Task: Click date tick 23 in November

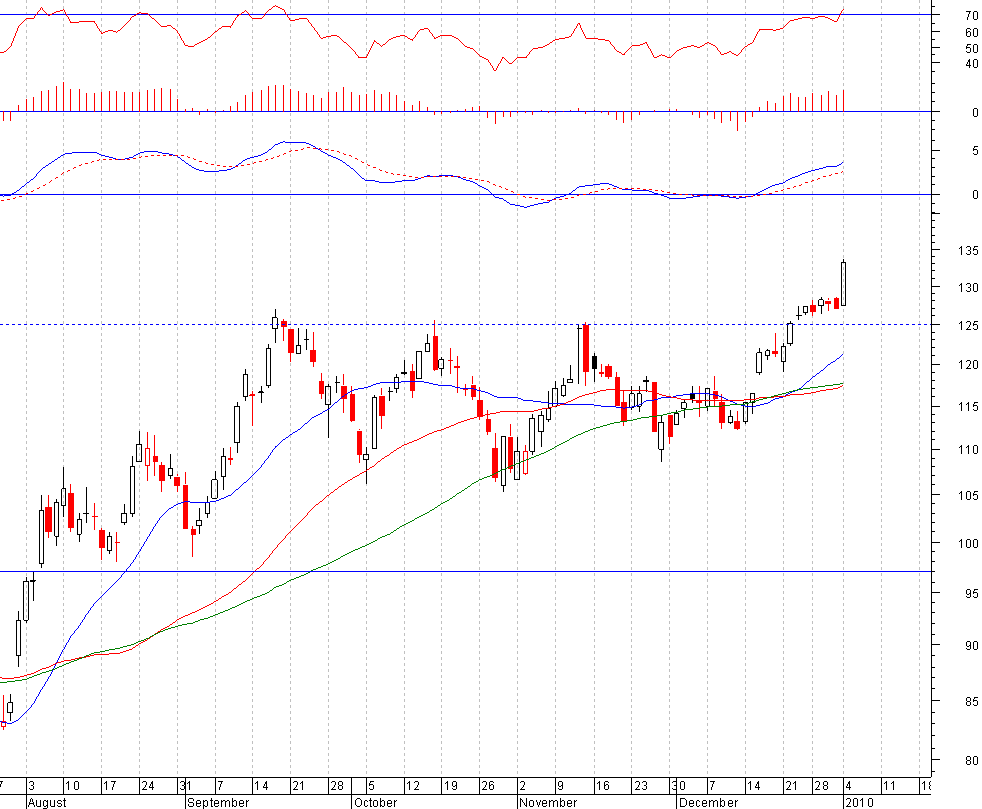Action: tap(640, 785)
